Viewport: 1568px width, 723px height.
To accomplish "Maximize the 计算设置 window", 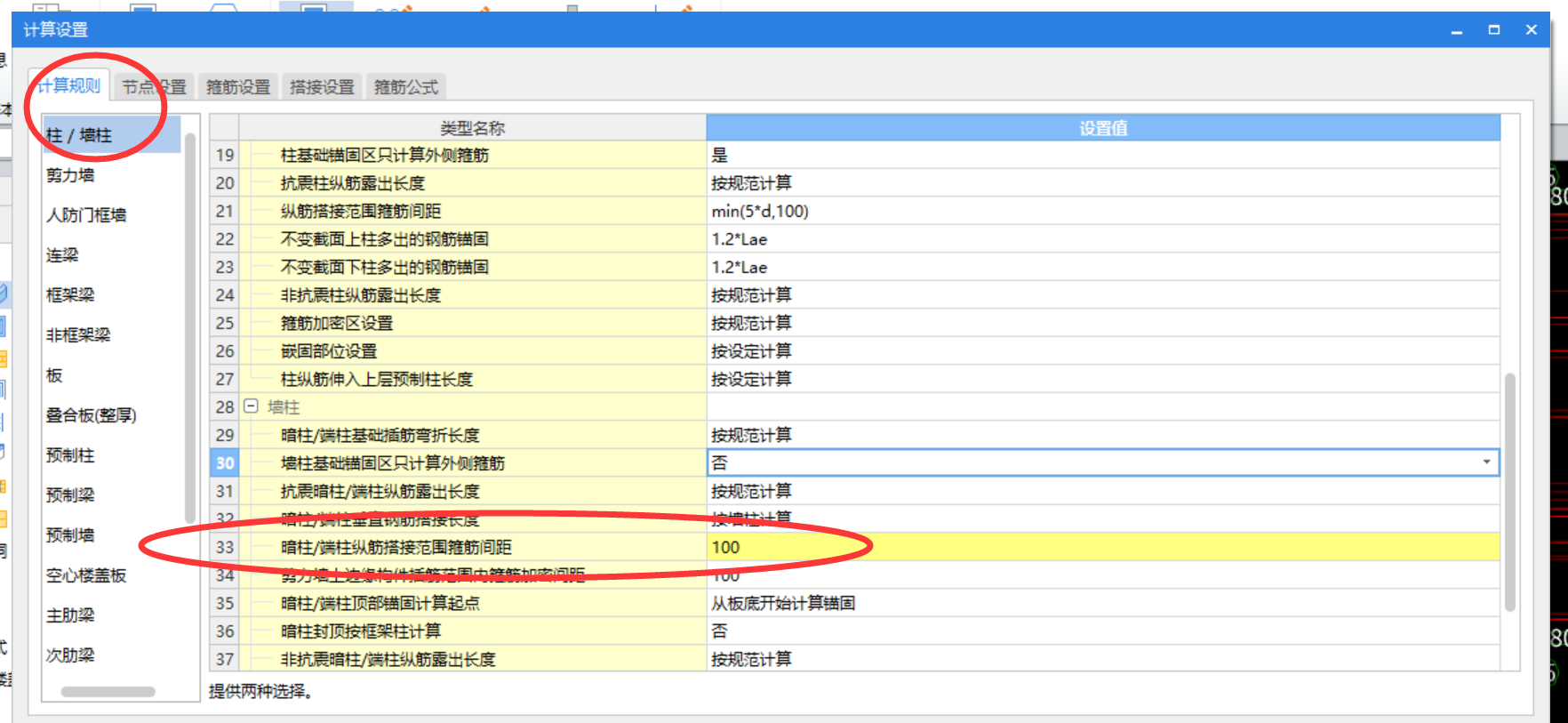I will (x=1494, y=29).
